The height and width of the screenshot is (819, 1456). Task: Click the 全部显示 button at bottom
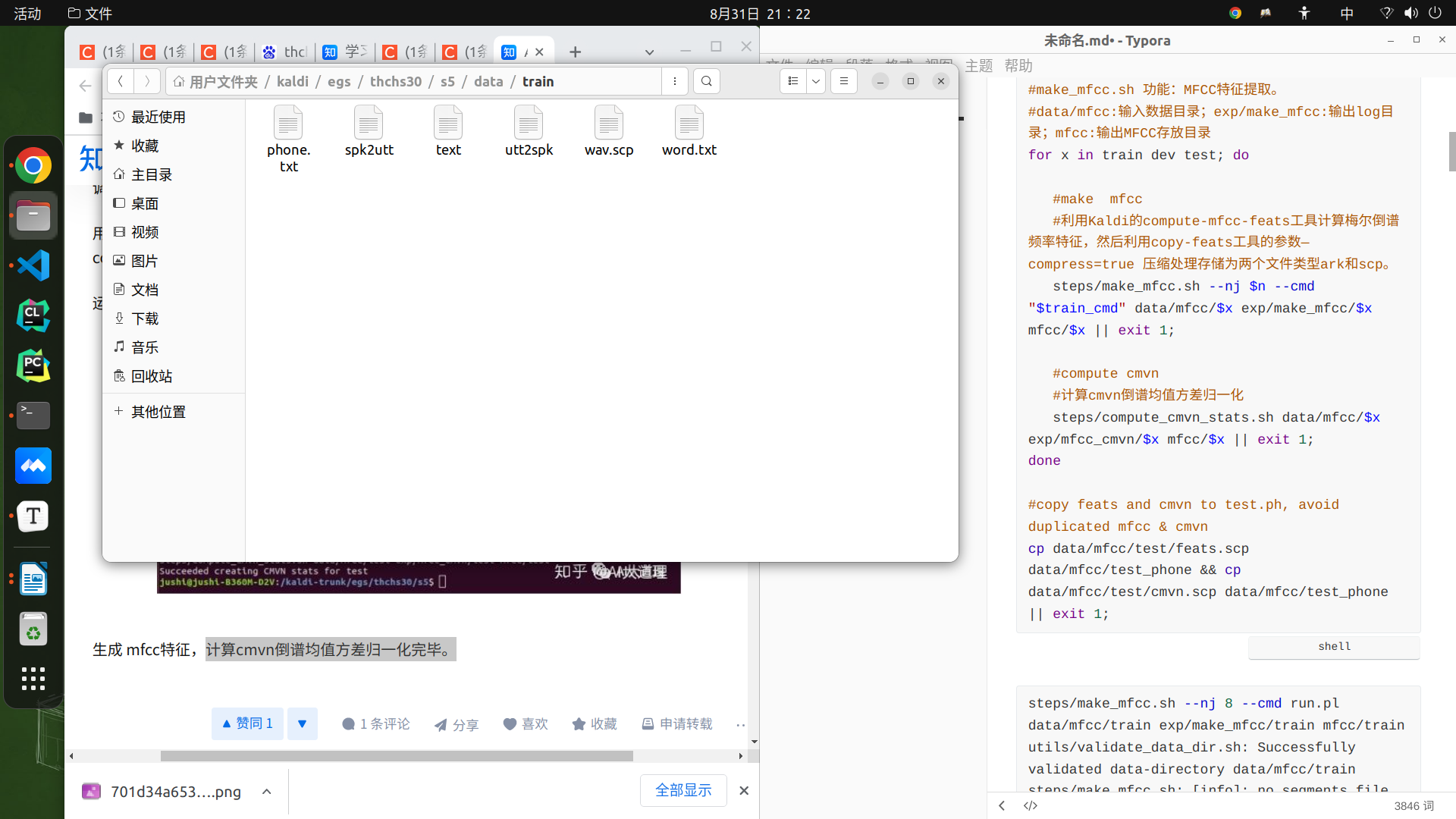pos(683,790)
